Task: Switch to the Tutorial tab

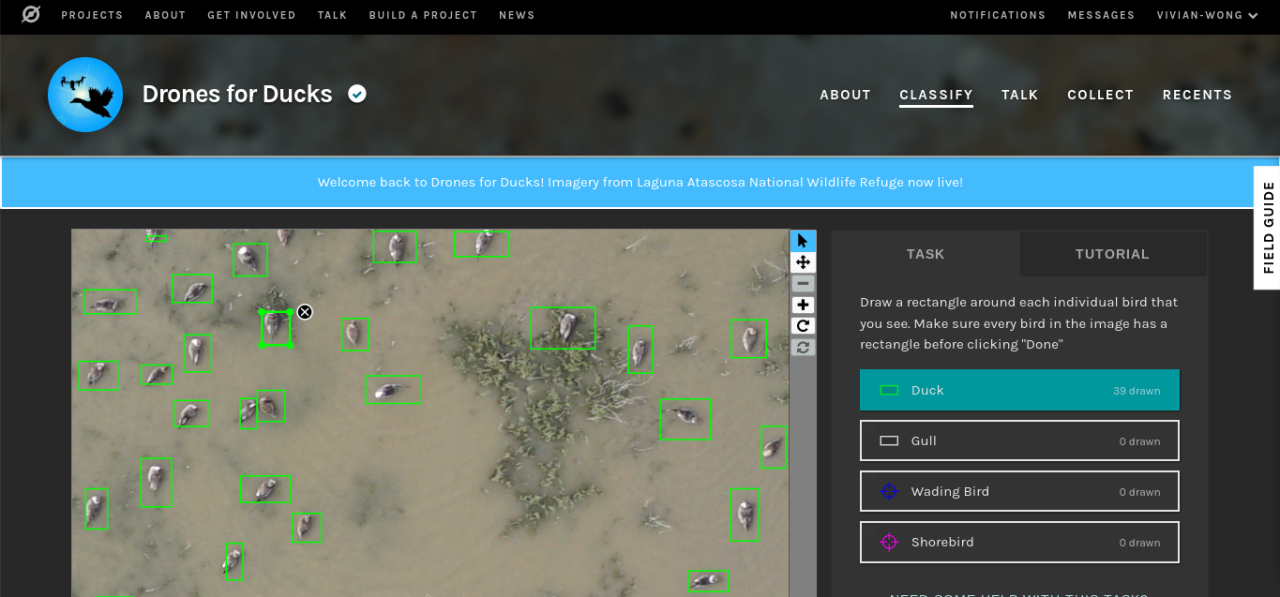Action: [1112, 254]
